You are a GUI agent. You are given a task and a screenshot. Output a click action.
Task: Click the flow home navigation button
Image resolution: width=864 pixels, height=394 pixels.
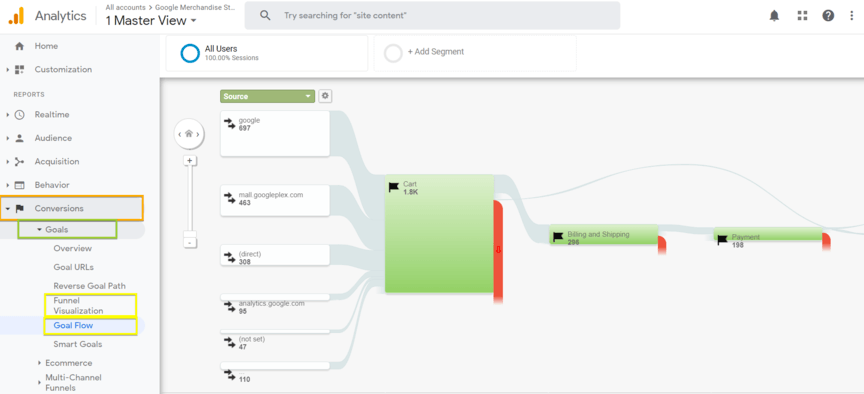coord(189,134)
